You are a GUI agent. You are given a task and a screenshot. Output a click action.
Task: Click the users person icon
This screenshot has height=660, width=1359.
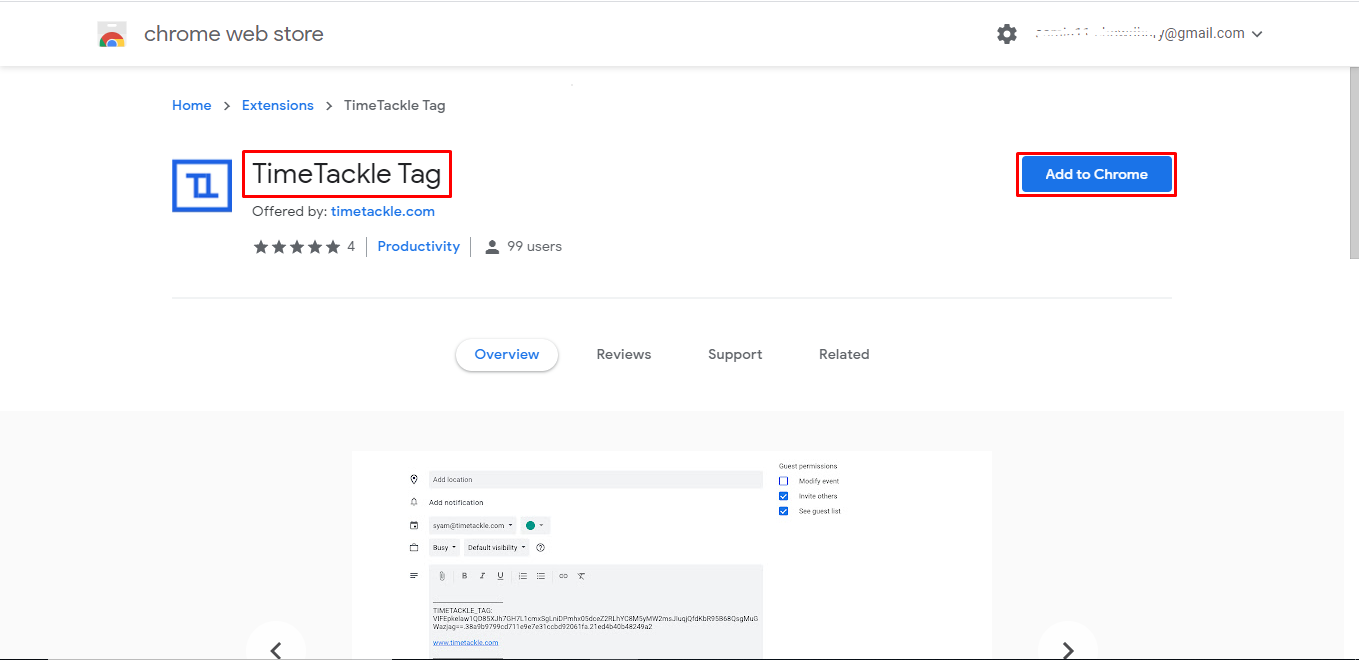tap(492, 247)
